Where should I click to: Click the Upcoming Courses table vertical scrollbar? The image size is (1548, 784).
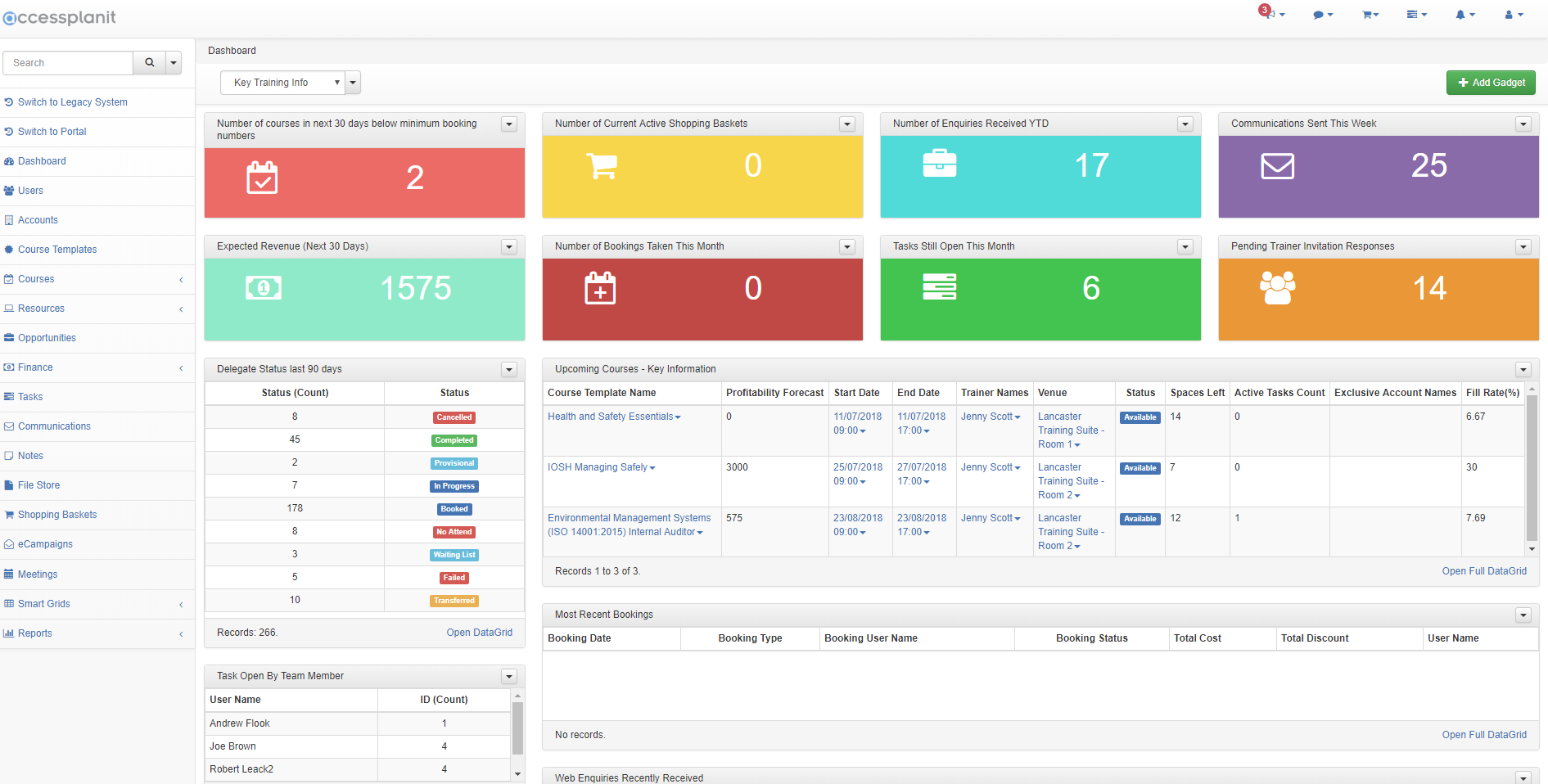tap(1532, 466)
